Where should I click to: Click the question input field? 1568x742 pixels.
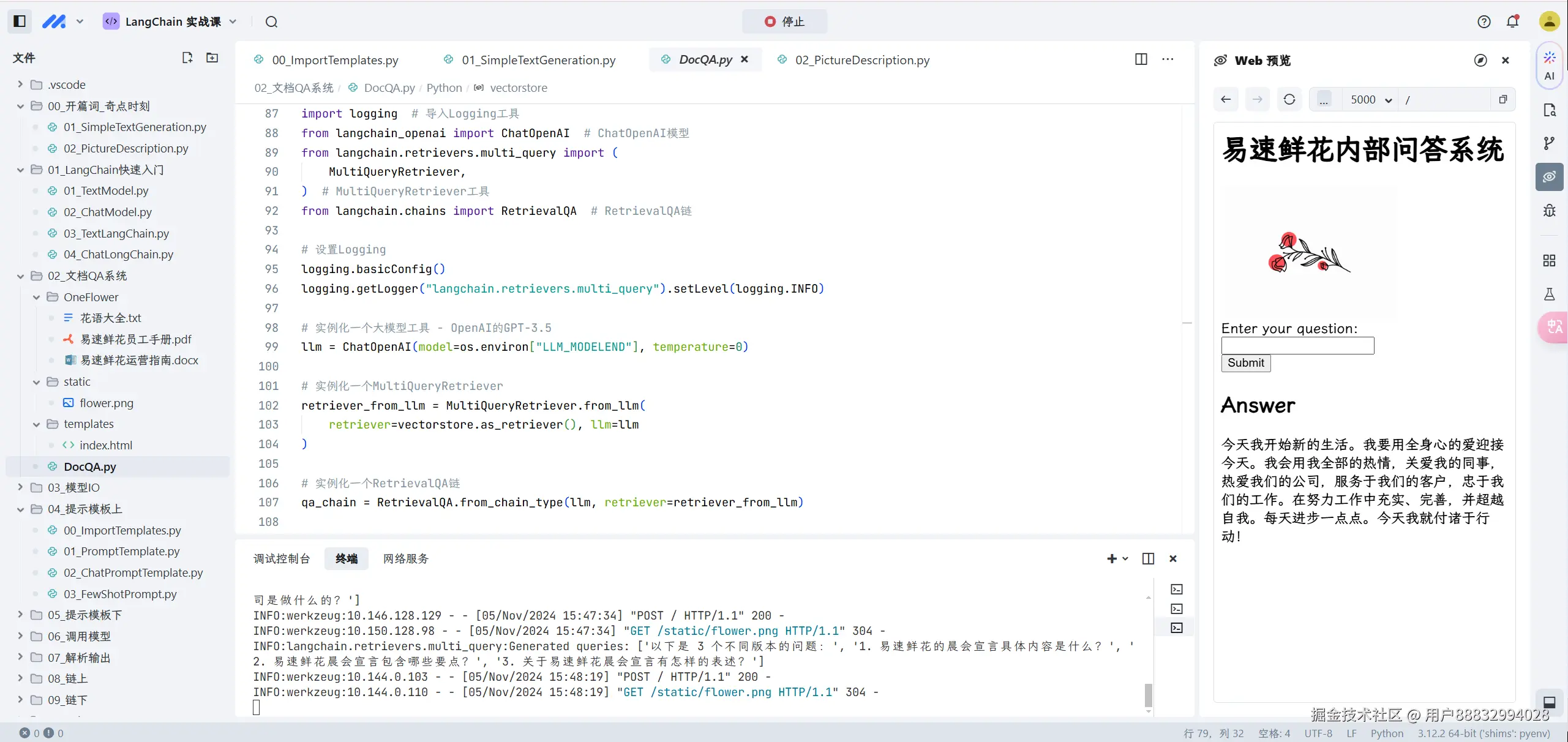(1297, 345)
